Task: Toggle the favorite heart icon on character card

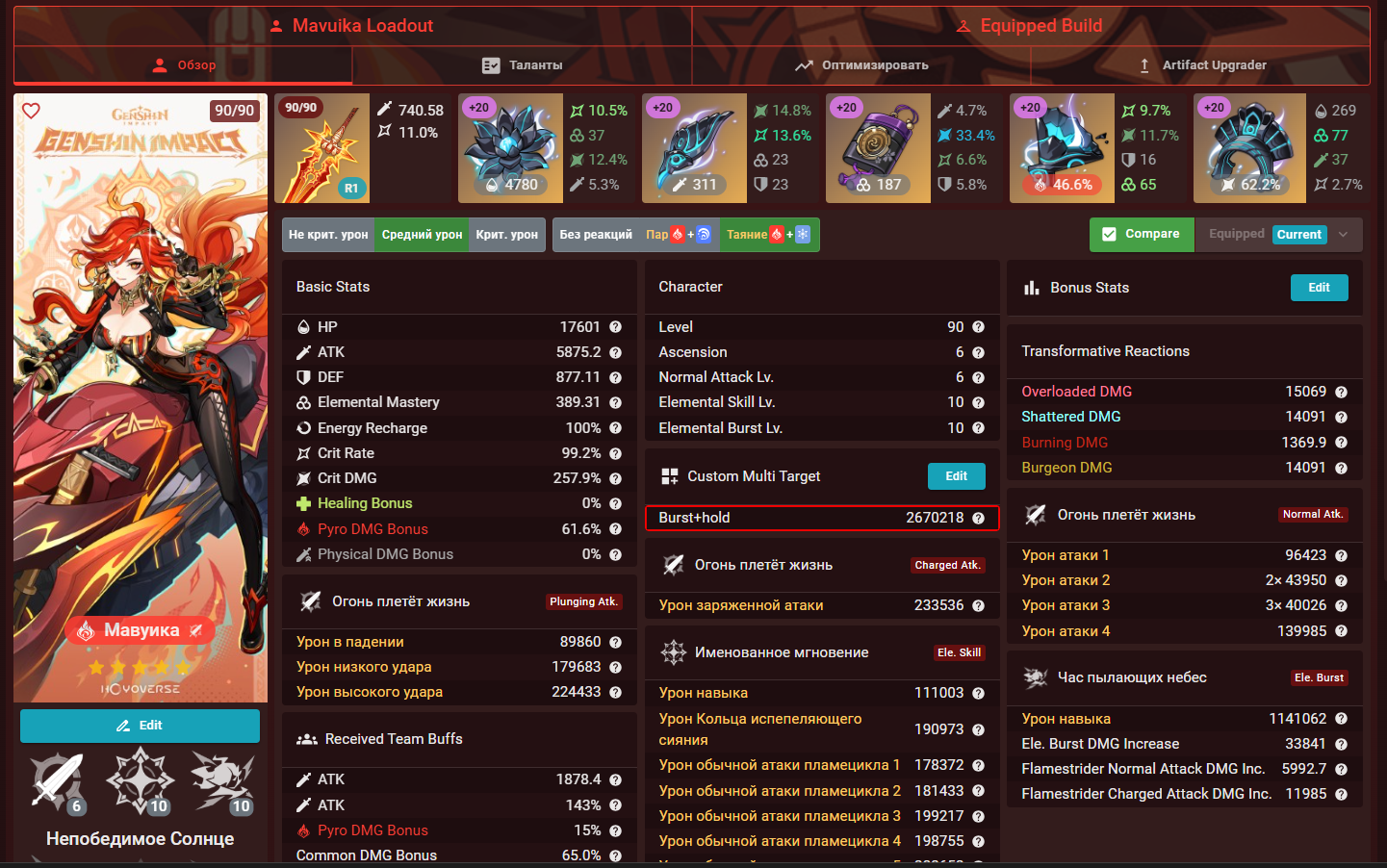Action: click(31, 111)
